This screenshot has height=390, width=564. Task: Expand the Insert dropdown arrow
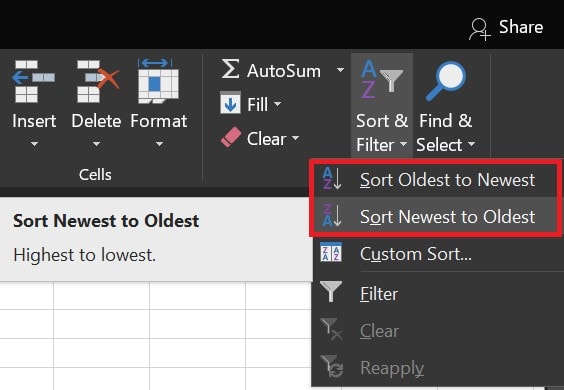34,144
